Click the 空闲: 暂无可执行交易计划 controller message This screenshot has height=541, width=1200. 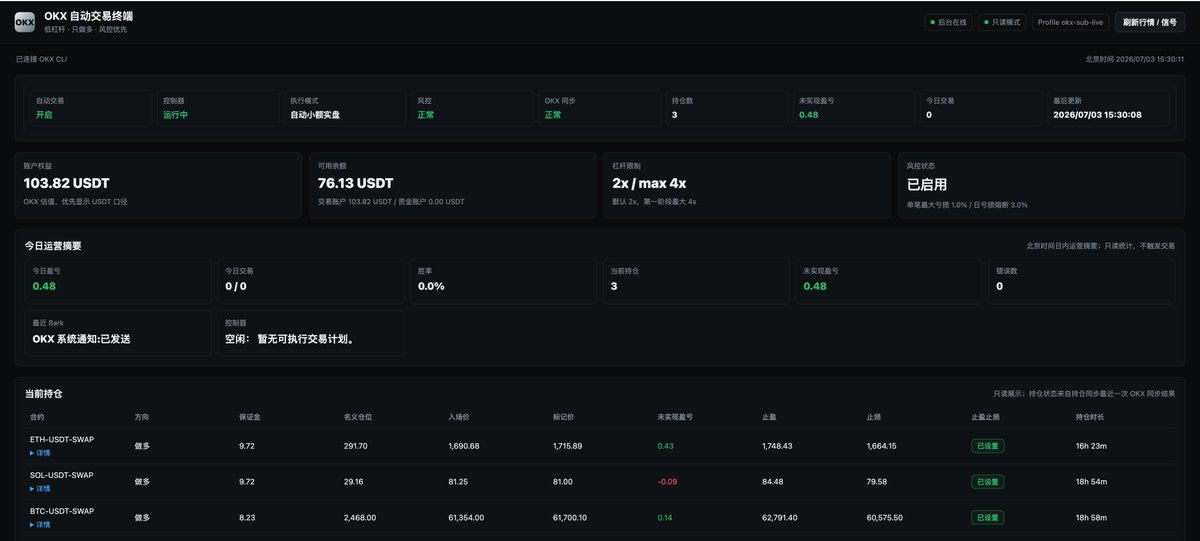290,339
